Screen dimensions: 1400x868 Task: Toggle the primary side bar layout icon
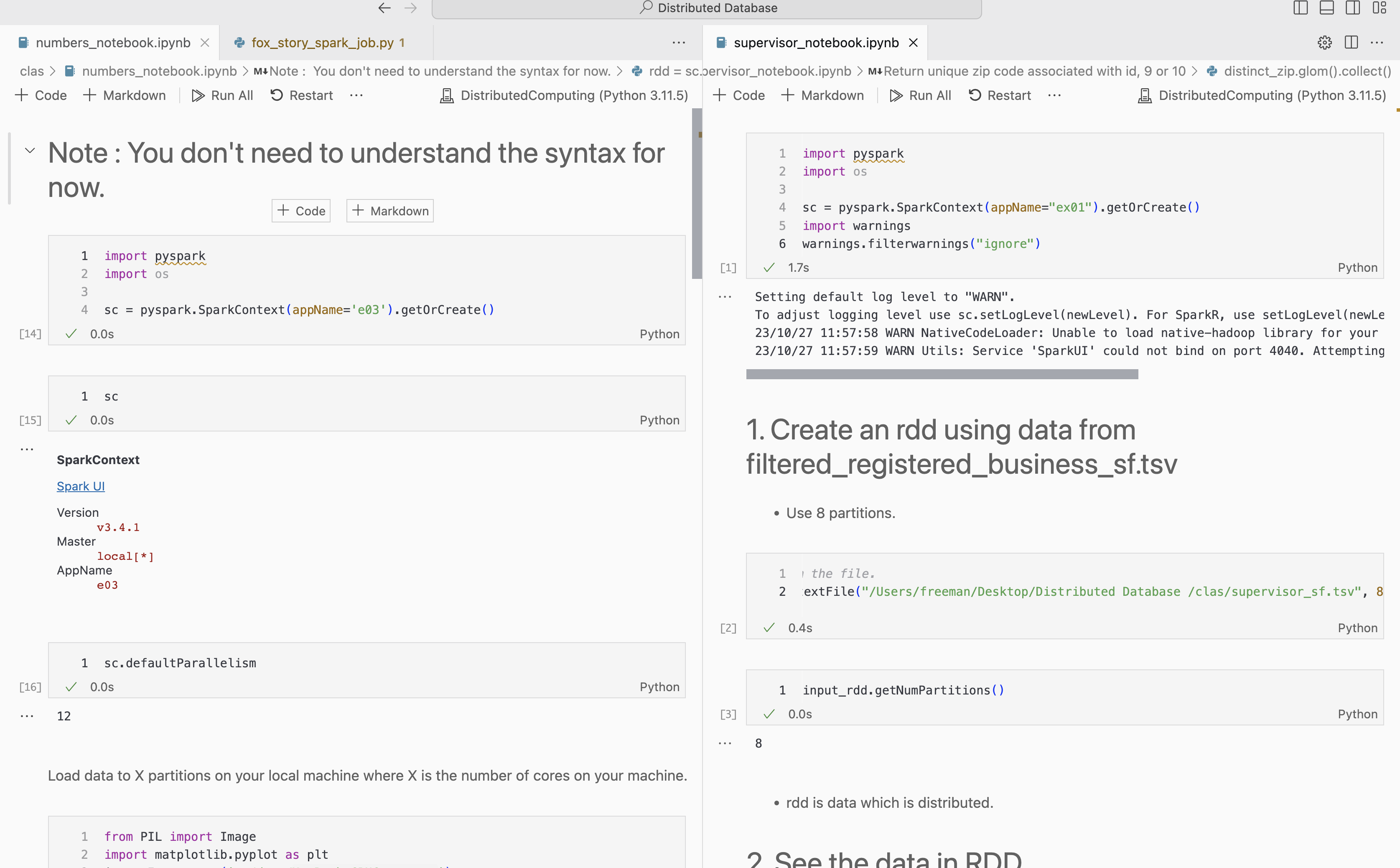pyautogui.click(x=1300, y=8)
